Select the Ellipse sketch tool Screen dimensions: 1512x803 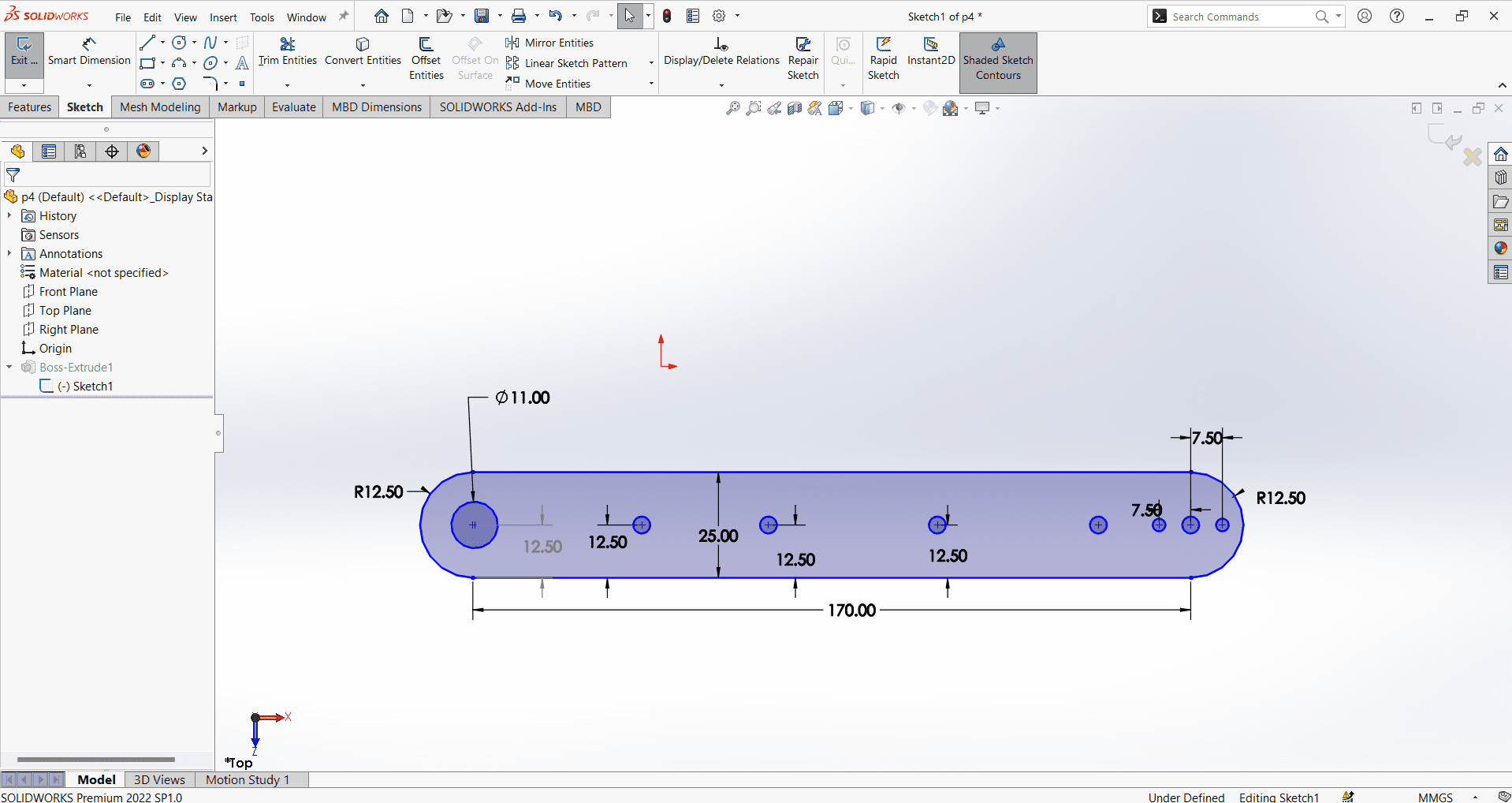tap(210, 63)
